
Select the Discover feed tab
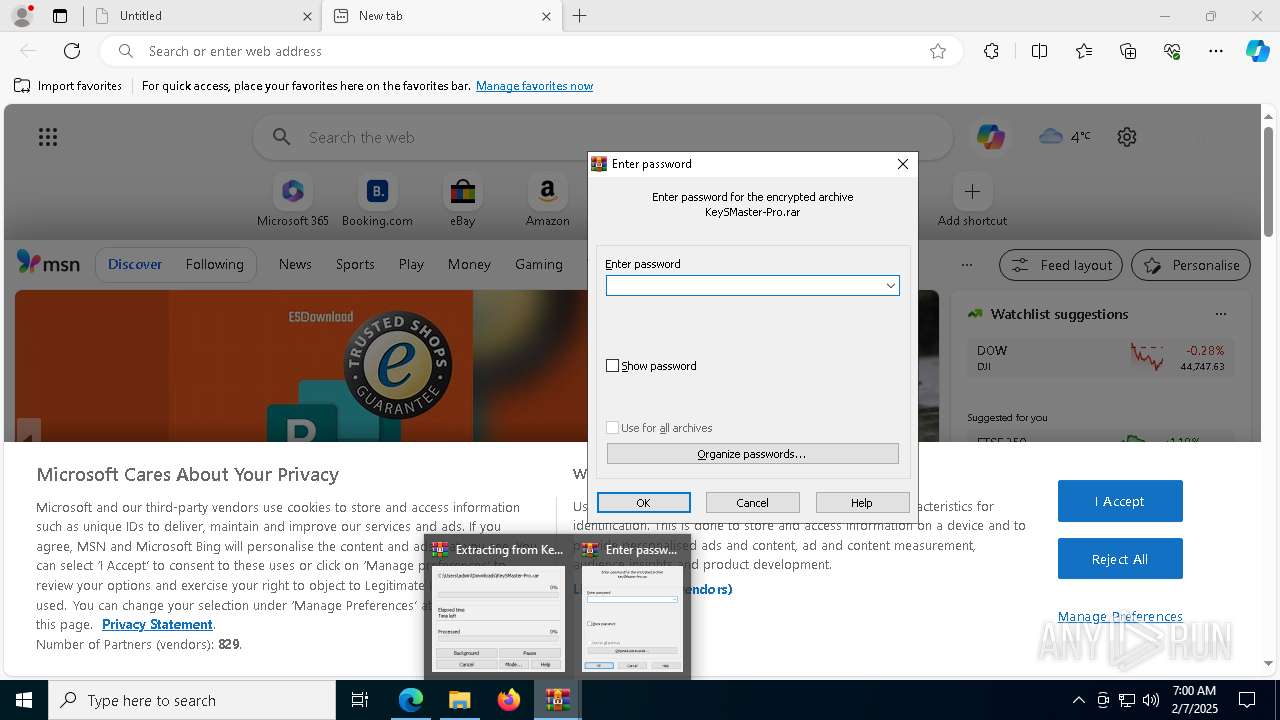(135, 264)
